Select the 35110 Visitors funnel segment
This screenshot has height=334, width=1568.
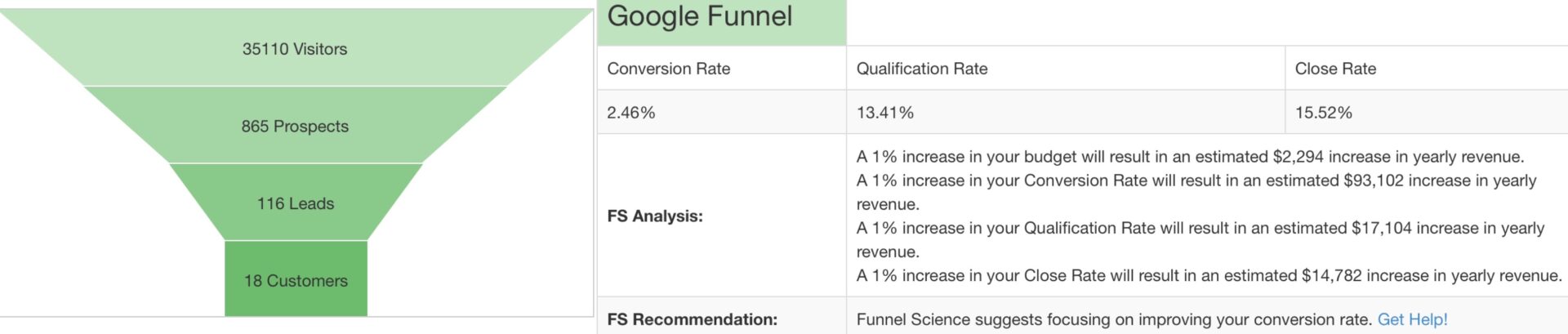point(295,48)
